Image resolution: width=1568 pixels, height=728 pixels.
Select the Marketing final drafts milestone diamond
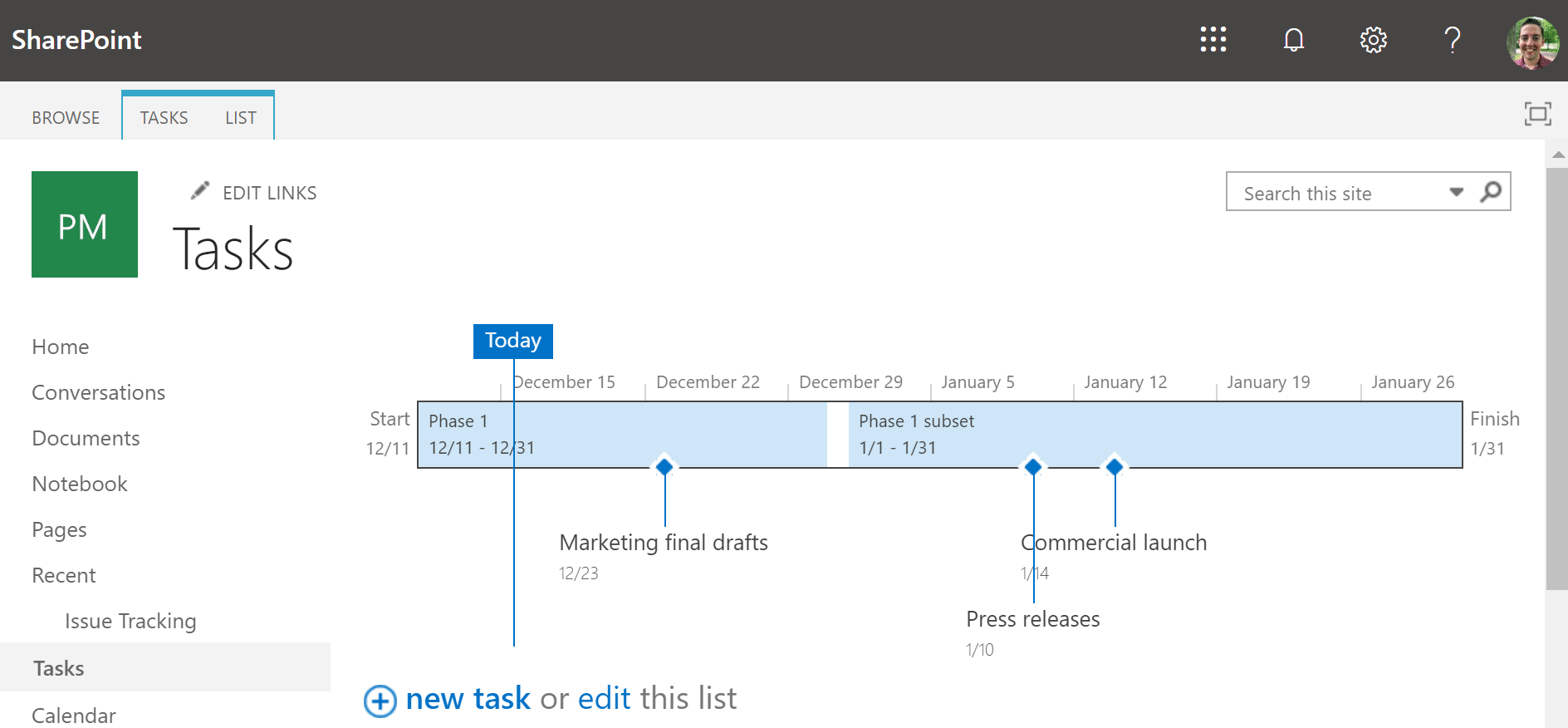click(664, 467)
